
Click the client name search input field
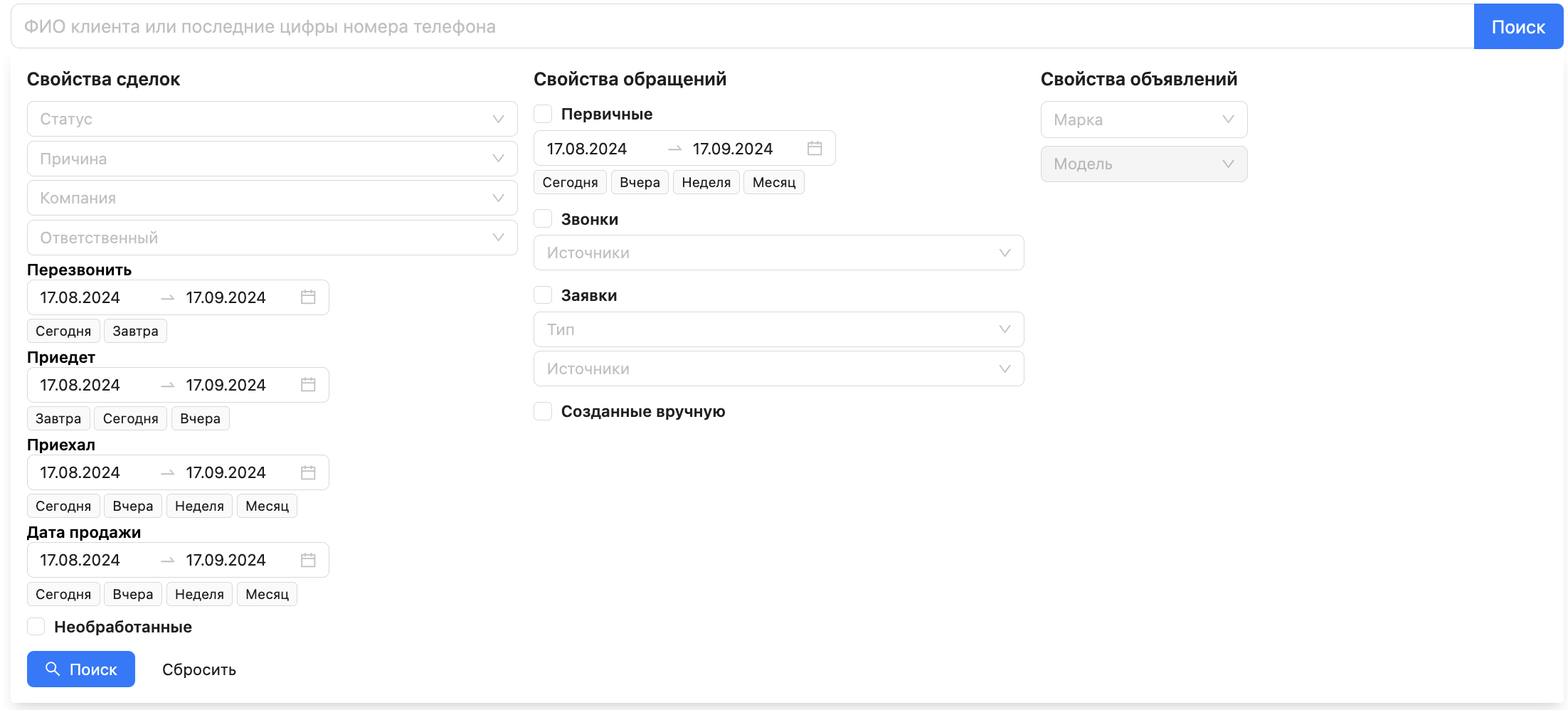coord(740,27)
